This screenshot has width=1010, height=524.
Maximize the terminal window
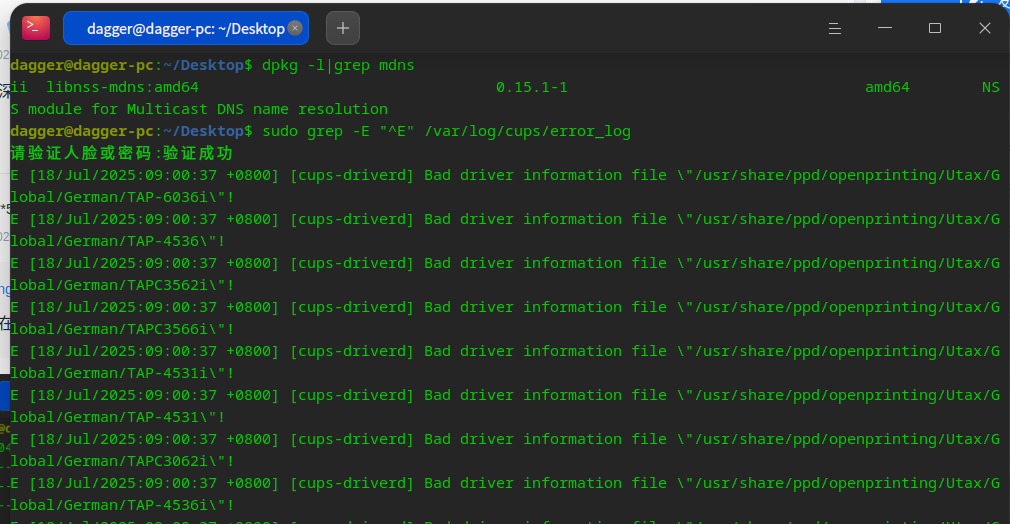935,28
